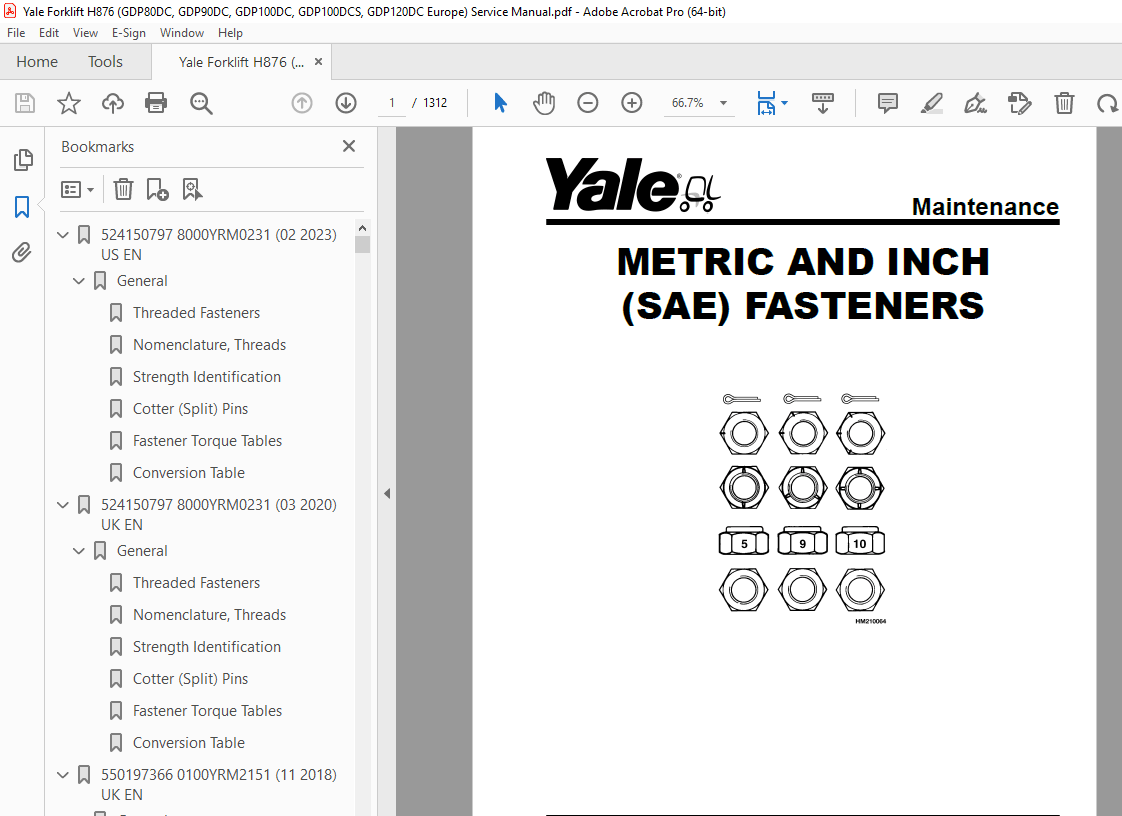Open the zoom percentage dropdown

tap(724, 103)
